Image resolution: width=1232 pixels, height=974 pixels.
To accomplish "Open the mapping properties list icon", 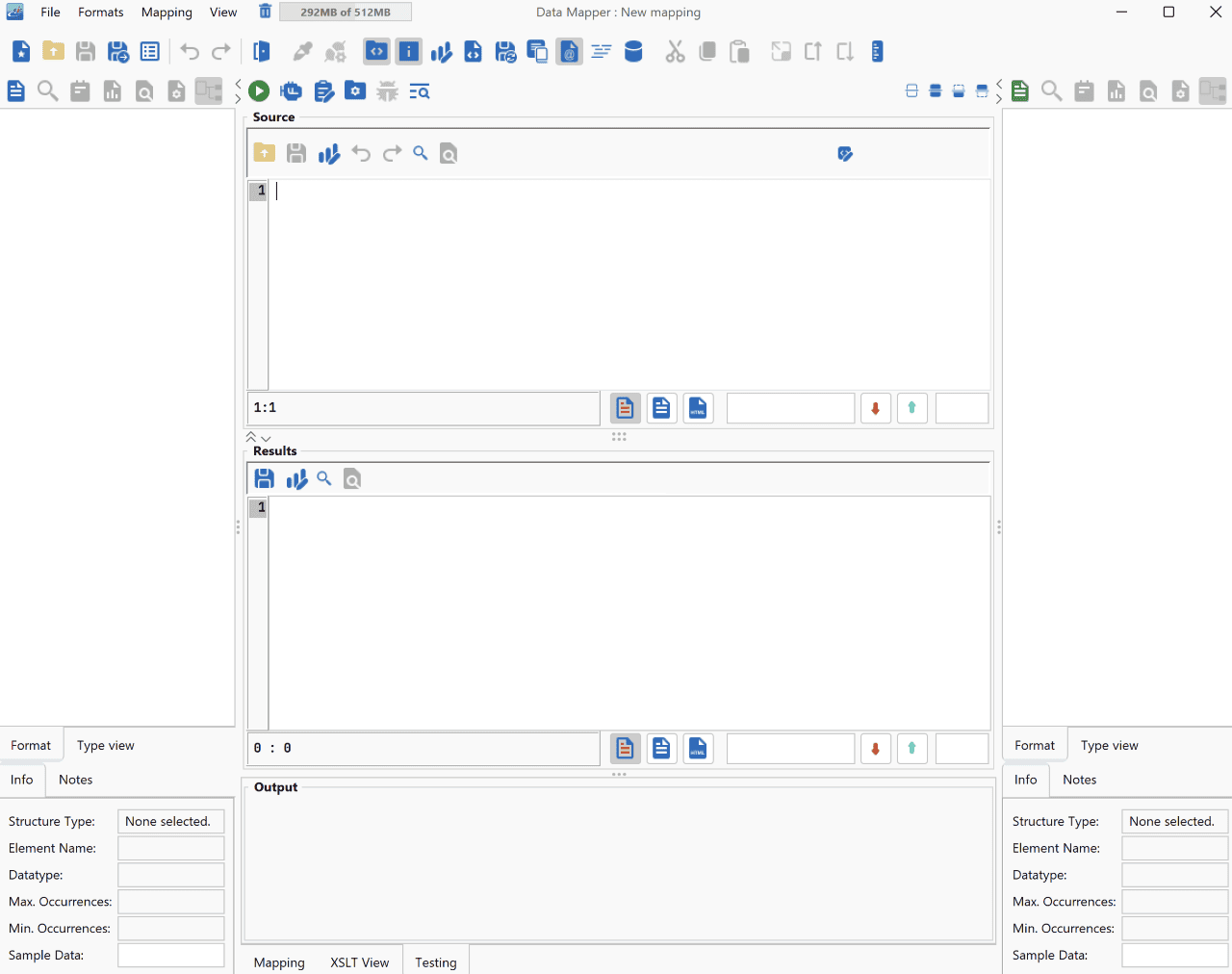I will click(x=150, y=52).
